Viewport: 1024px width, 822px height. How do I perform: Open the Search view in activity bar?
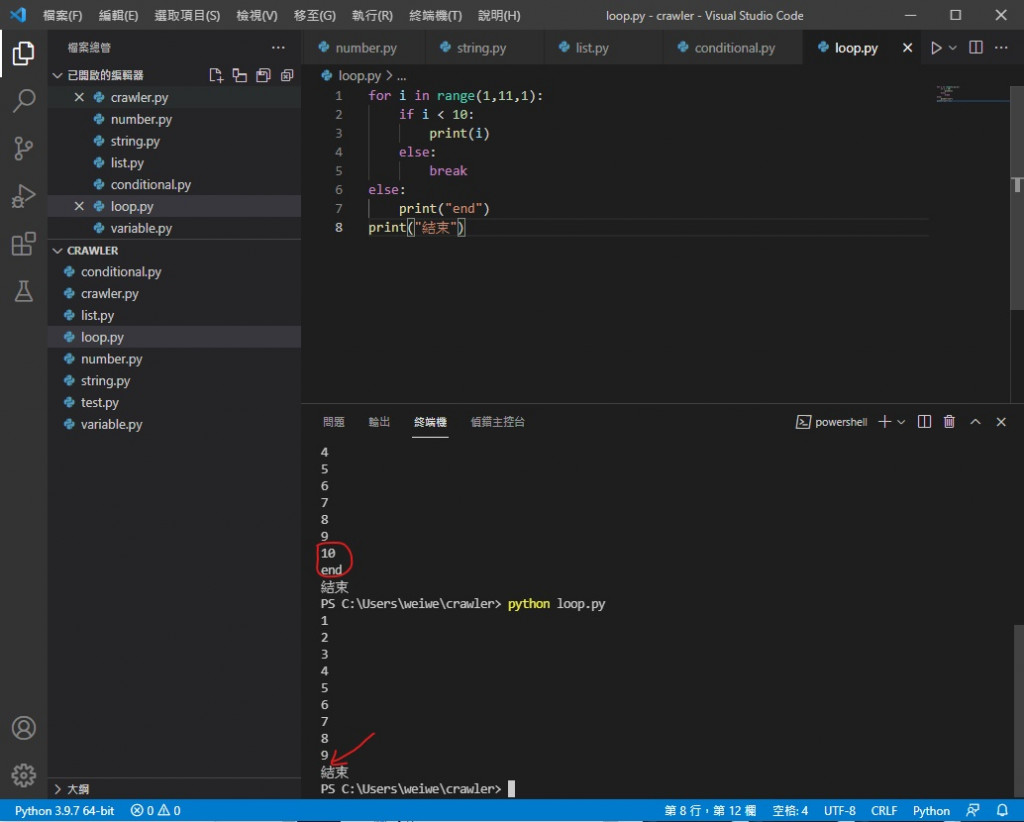(x=24, y=101)
